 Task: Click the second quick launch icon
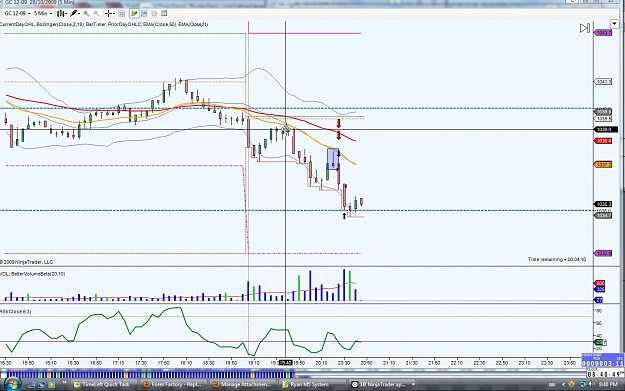(41, 385)
